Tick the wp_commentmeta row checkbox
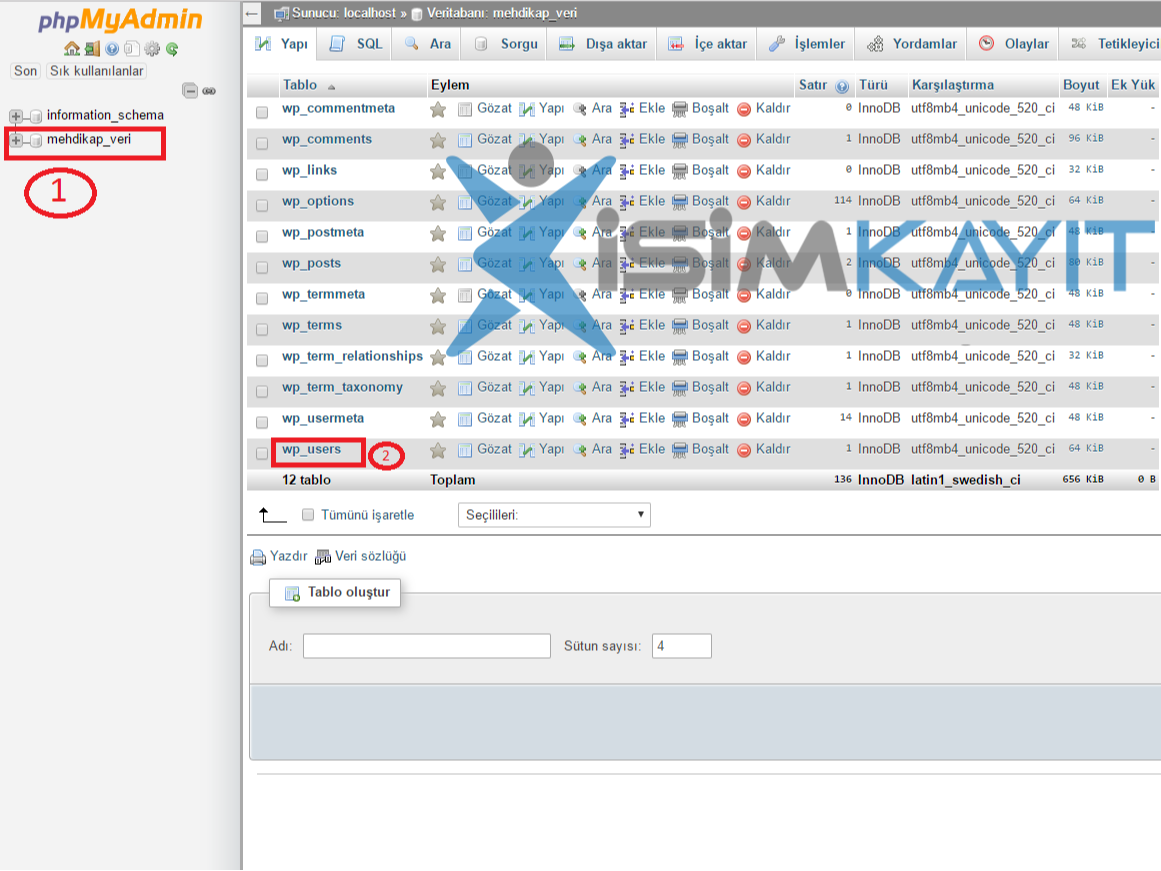1161x871 pixels. (262, 113)
